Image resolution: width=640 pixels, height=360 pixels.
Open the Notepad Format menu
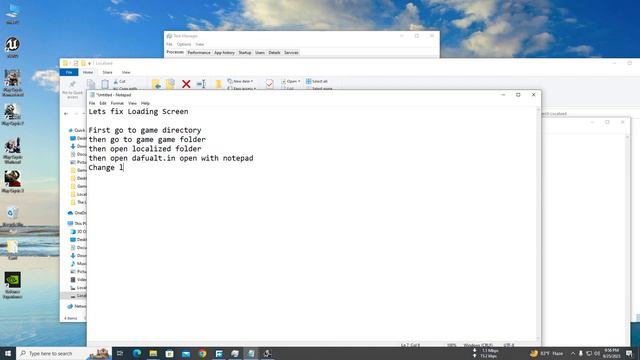tap(117, 103)
